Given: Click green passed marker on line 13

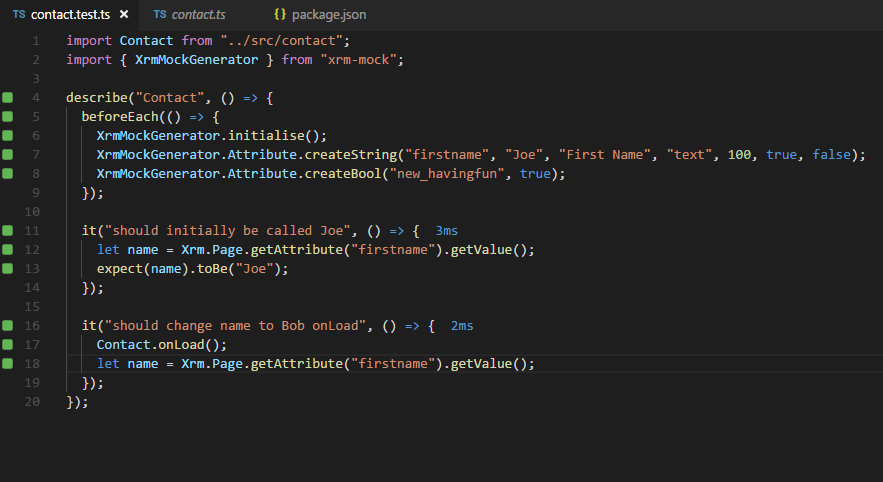Looking at the screenshot, I should 7,268.
